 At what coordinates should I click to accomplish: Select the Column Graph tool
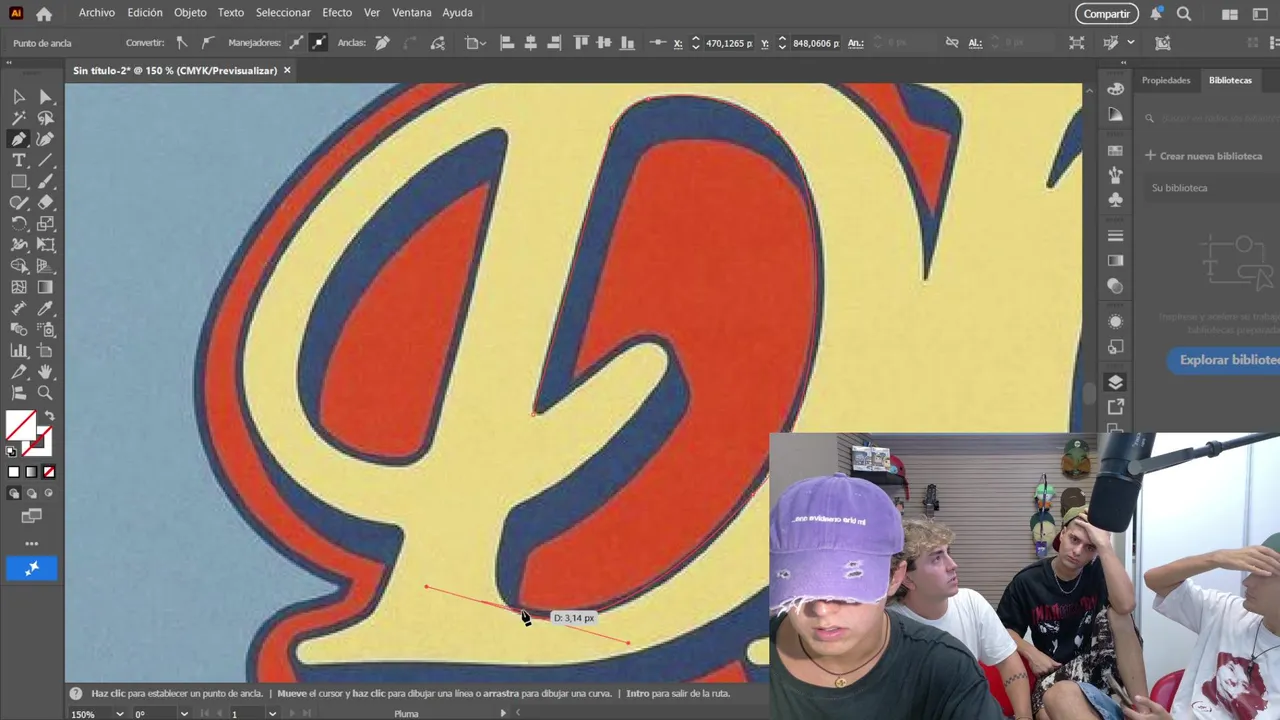[19, 351]
